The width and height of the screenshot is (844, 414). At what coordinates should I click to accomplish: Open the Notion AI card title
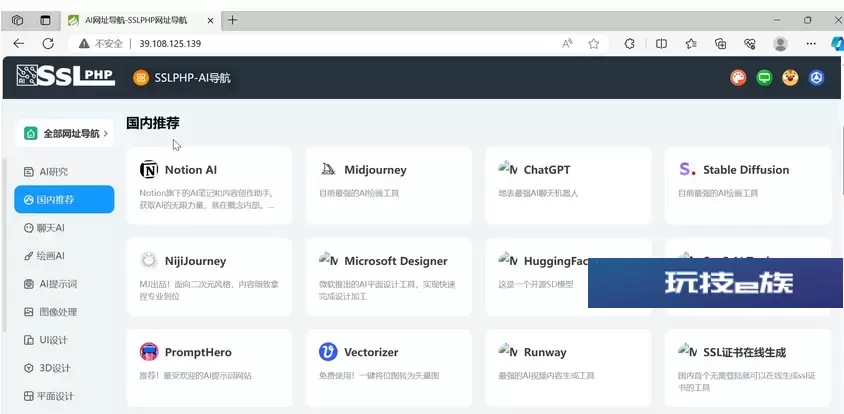pos(191,170)
